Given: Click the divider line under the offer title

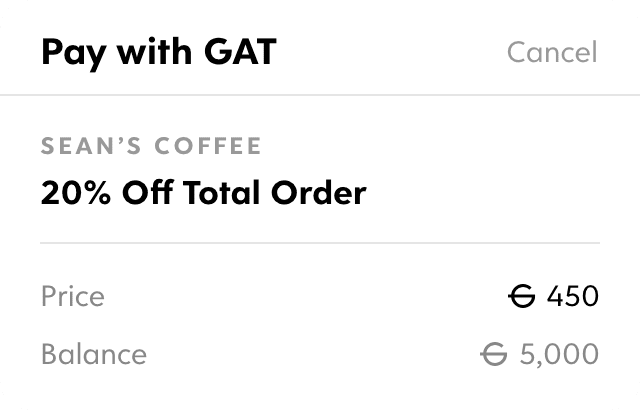Looking at the screenshot, I should 320,243.
